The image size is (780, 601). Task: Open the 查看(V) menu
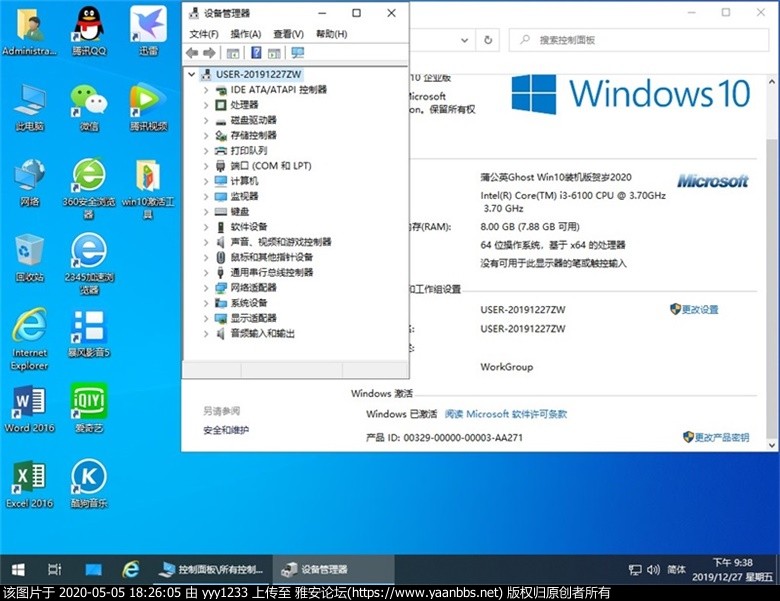289,34
